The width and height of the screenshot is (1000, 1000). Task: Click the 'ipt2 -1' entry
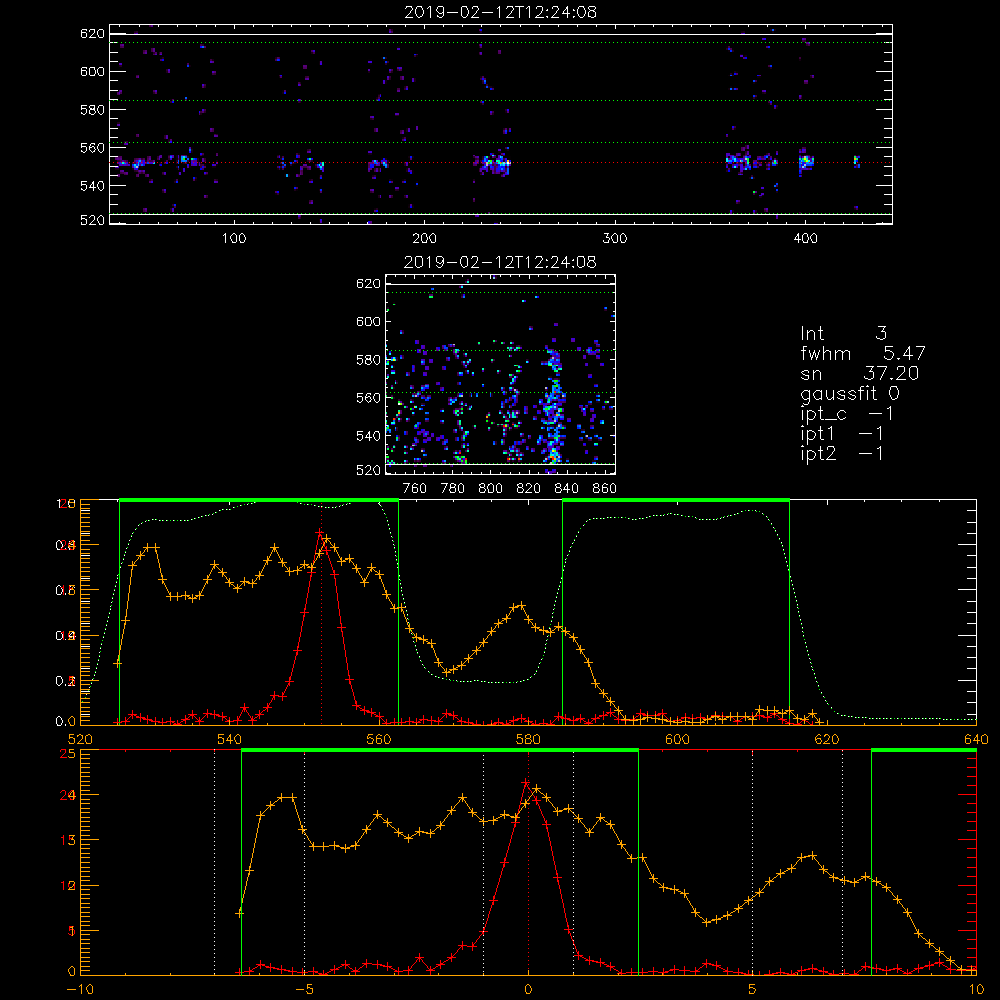(841, 454)
